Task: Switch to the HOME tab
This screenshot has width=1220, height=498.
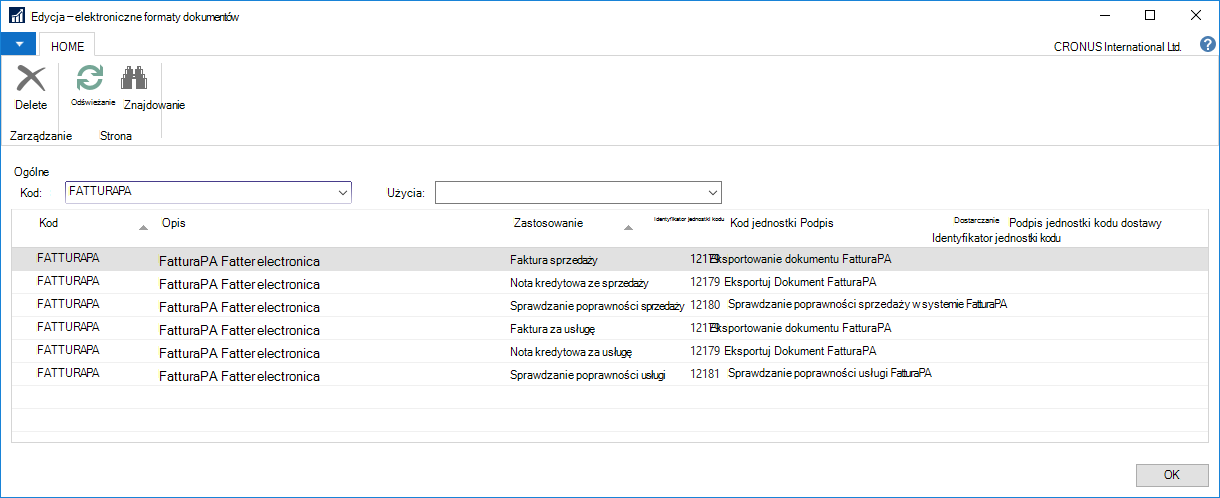Action: [x=68, y=46]
